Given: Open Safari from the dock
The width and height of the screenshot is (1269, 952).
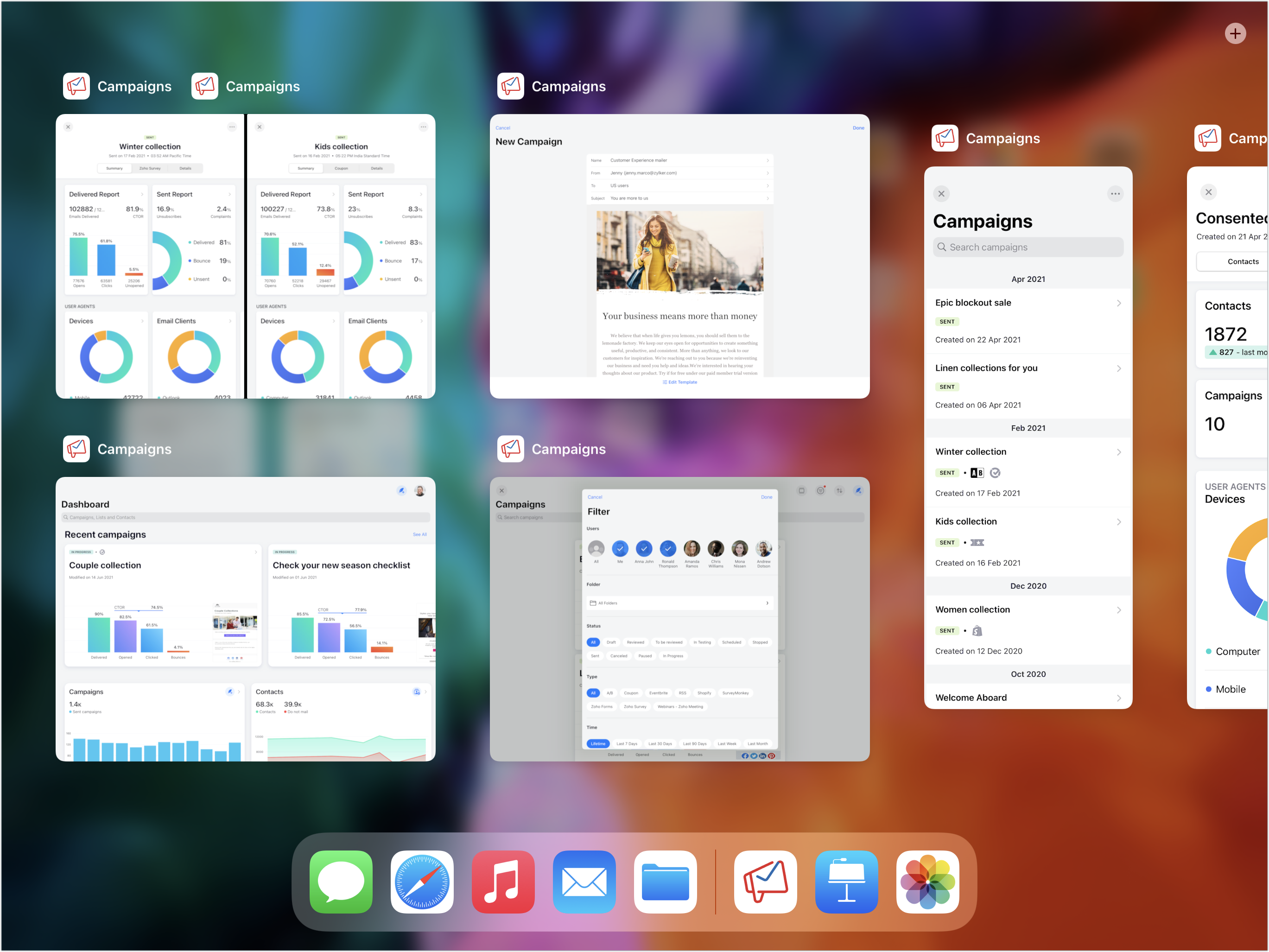Looking at the screenshot, I should tap(422, 882).
